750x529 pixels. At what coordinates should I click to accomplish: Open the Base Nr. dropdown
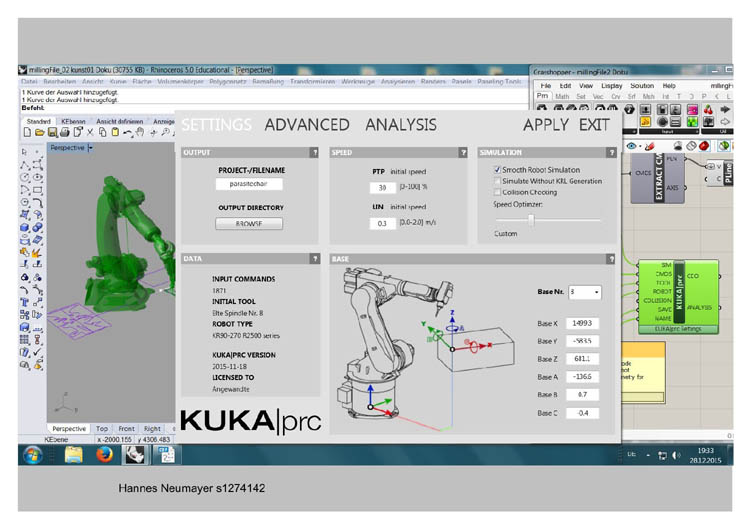click(x=585, y=292)
